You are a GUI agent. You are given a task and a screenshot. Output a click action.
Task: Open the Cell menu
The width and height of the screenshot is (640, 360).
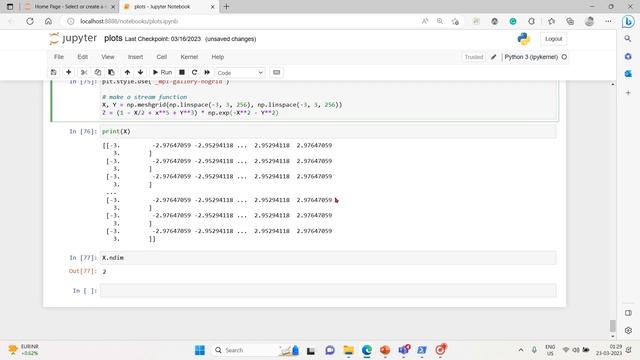click(162, 57)
